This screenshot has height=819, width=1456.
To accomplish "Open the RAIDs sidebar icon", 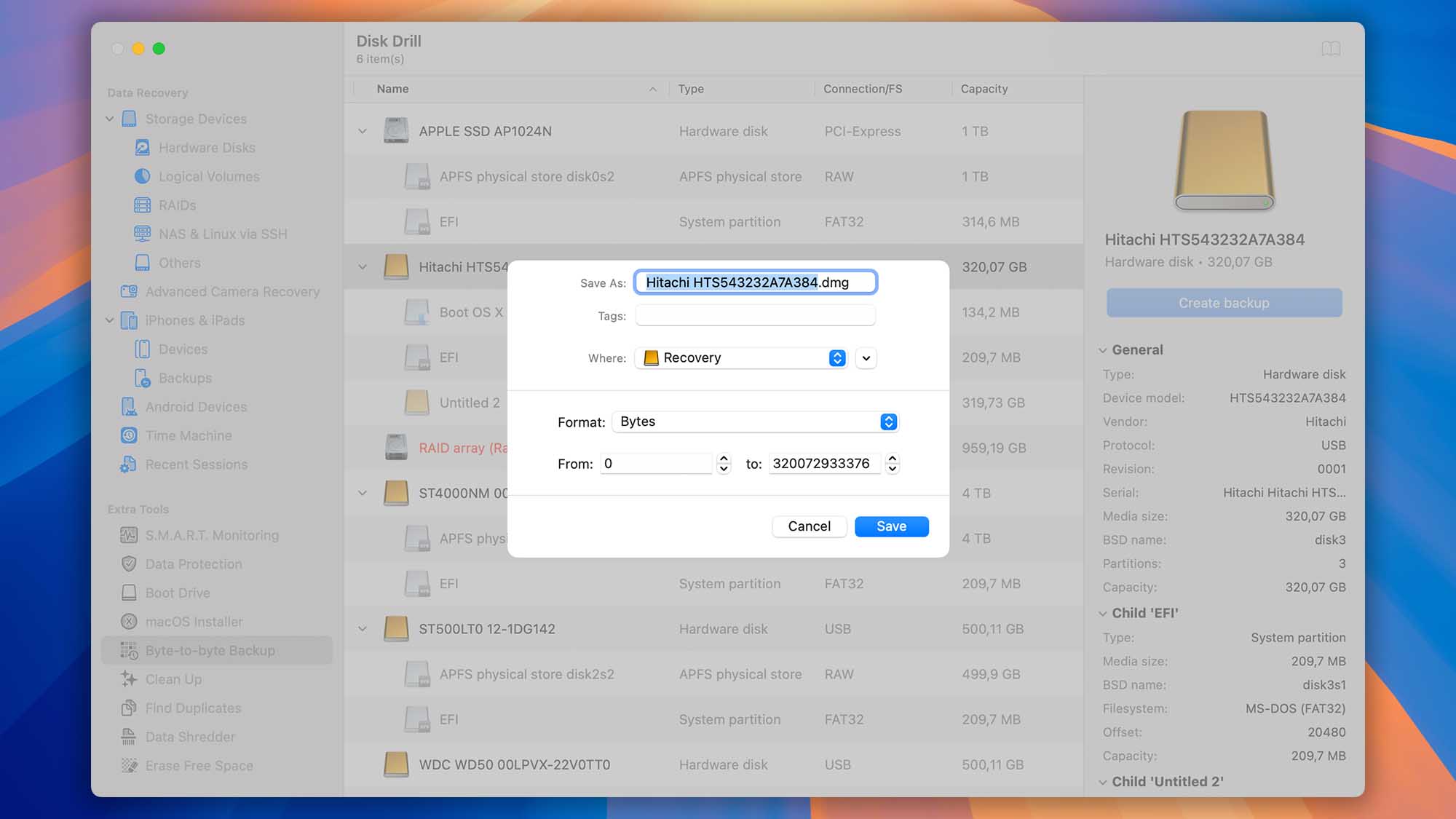I will pos(143,205).
